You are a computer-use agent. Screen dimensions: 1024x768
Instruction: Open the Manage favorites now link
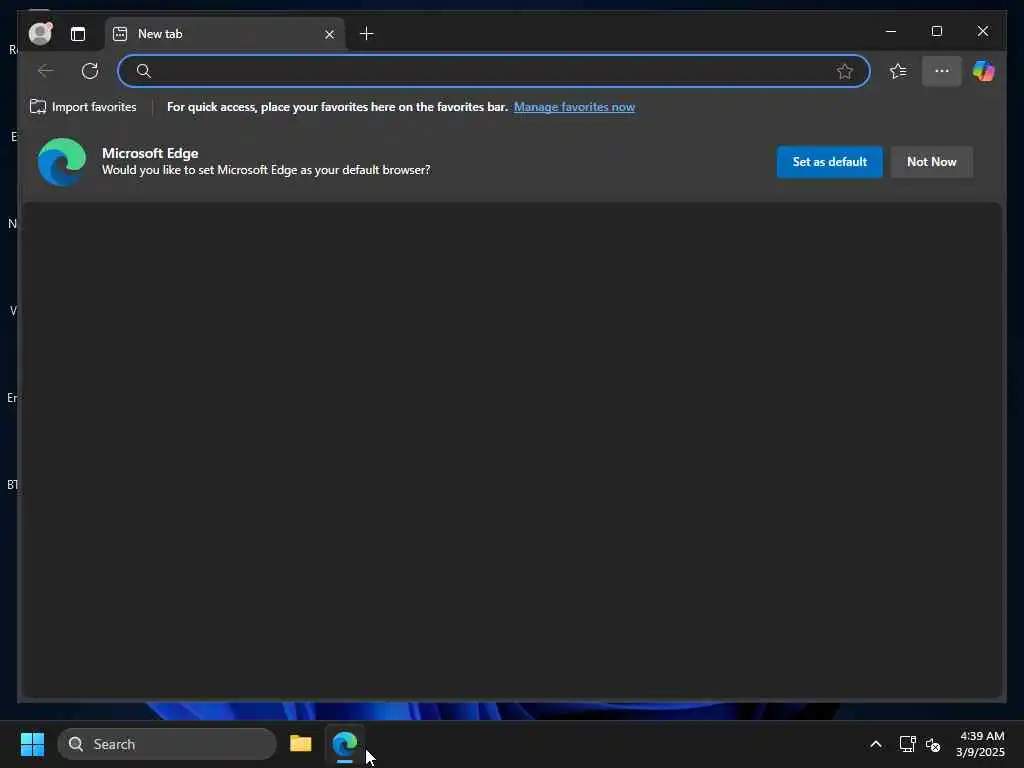click(574, 106)
